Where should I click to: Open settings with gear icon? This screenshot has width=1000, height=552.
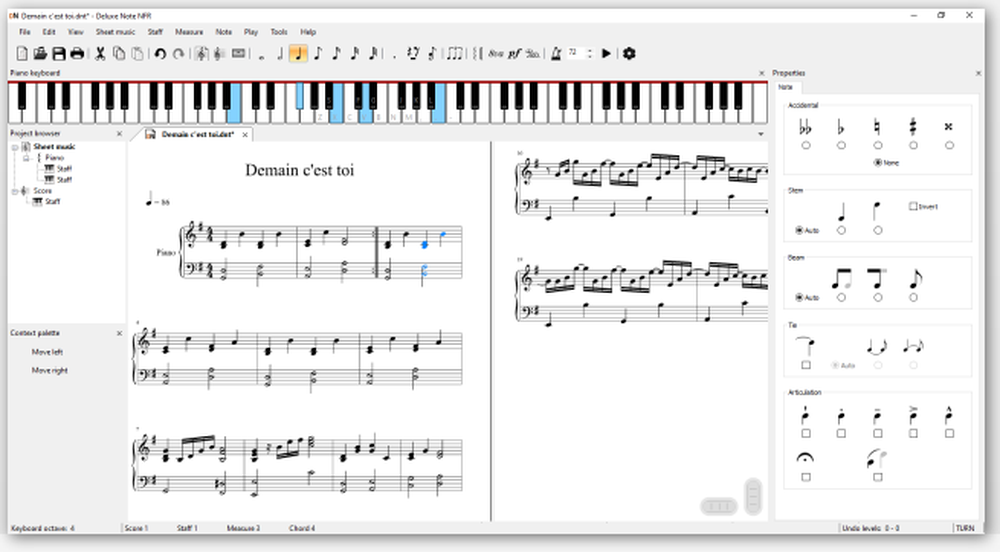(x=629, y=54)
